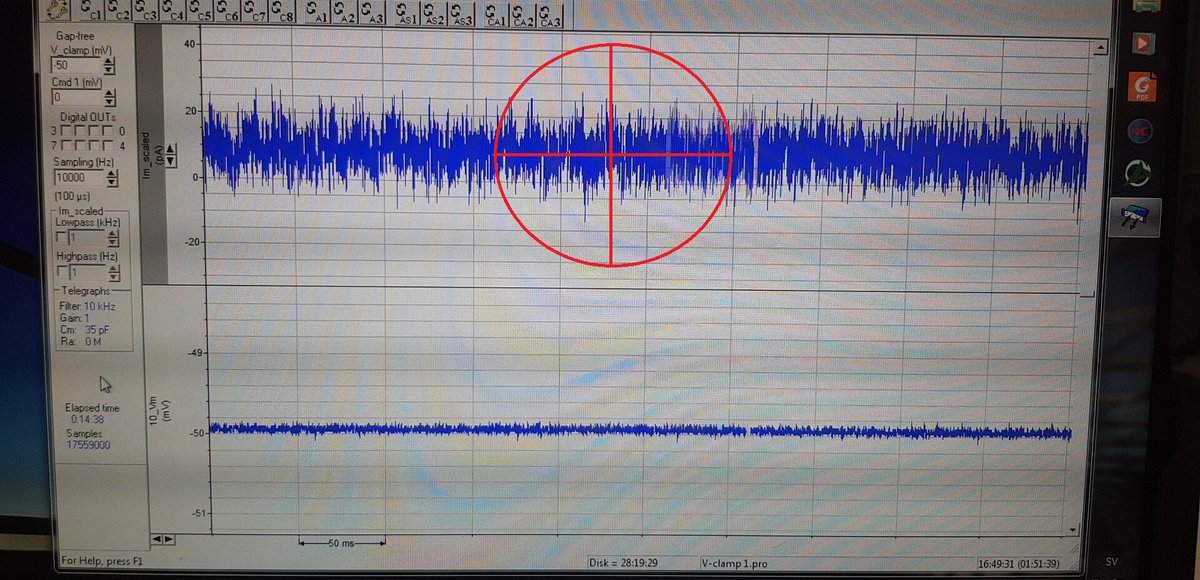Enable the Lowpass (kHz) filter checkbox
Viewport: 1200px width, 580px height.
point(60,238)
